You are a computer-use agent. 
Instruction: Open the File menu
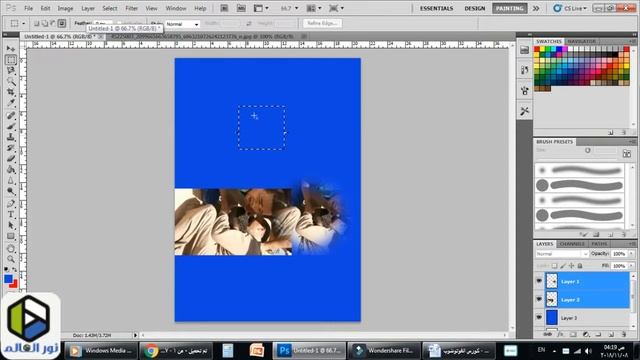(x=29, y=8)
